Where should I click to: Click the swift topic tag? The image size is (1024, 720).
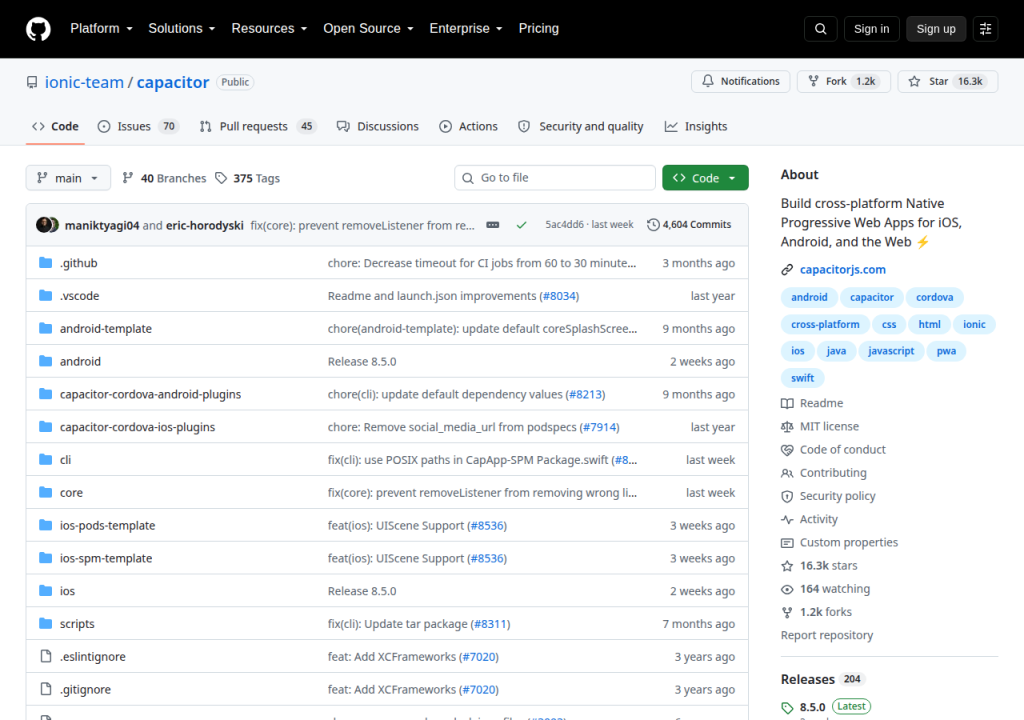point(802,378)
